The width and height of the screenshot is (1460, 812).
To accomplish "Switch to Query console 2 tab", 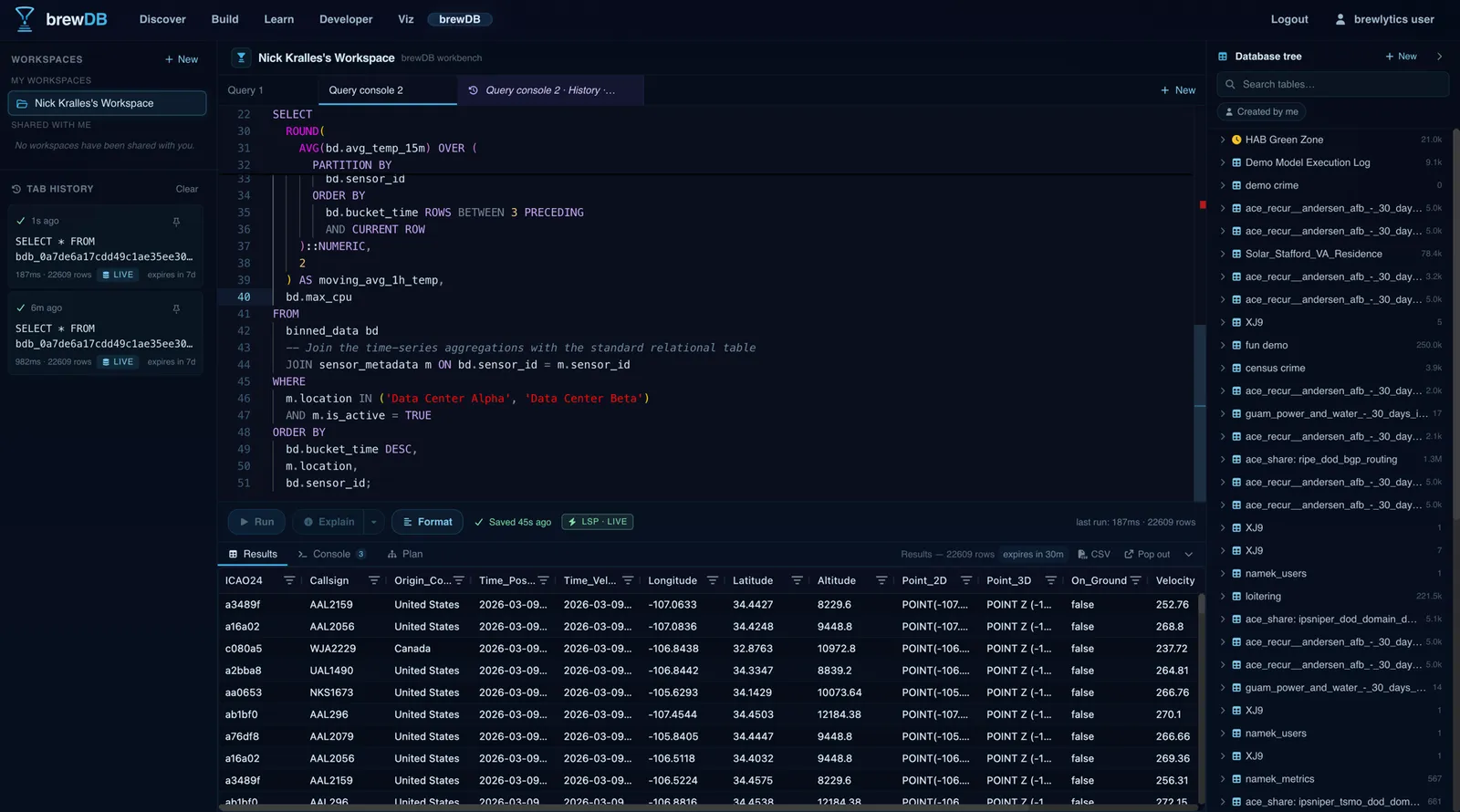I will [x=387, y=90].
